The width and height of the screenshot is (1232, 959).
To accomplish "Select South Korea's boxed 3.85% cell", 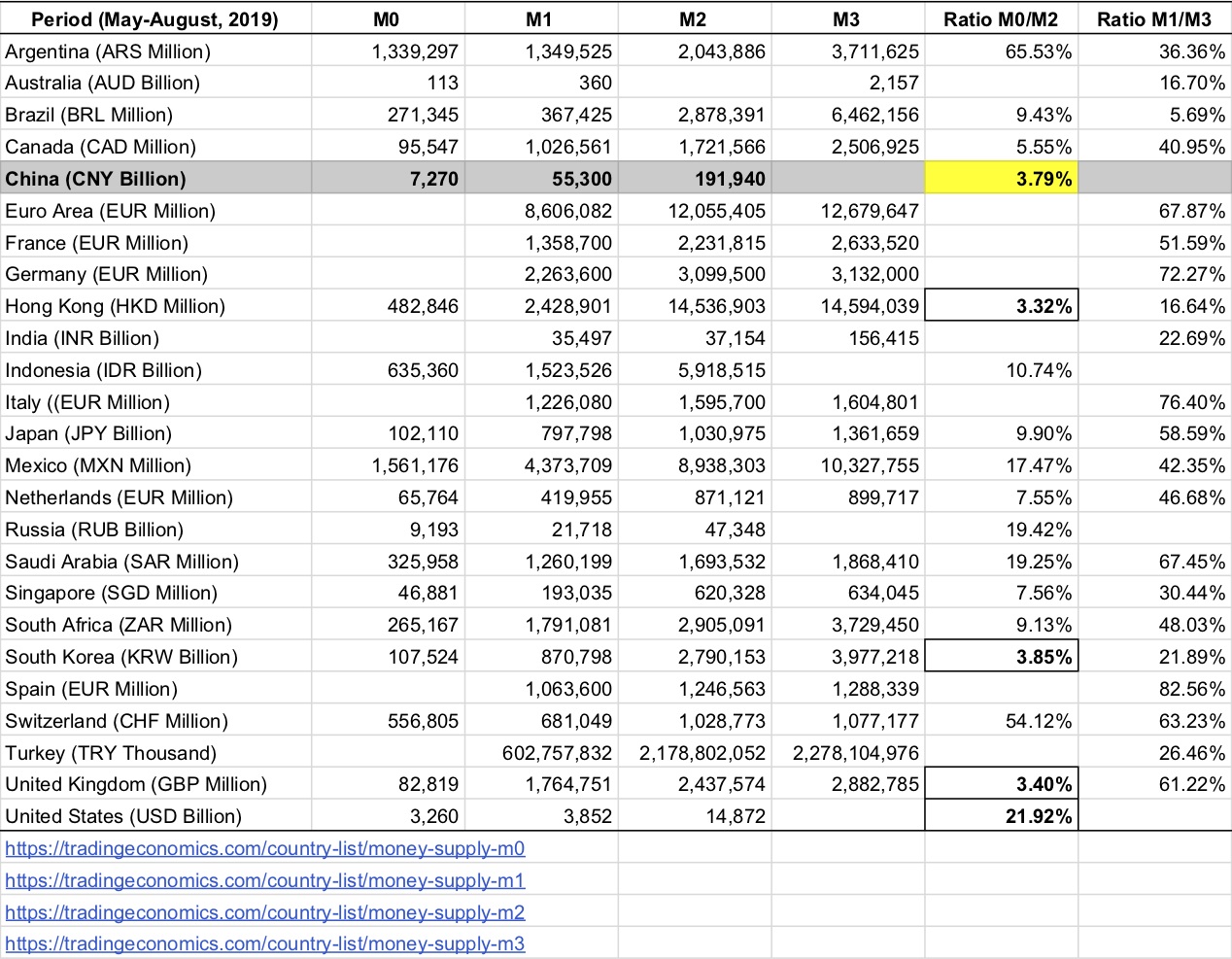I will [1001, 657].
